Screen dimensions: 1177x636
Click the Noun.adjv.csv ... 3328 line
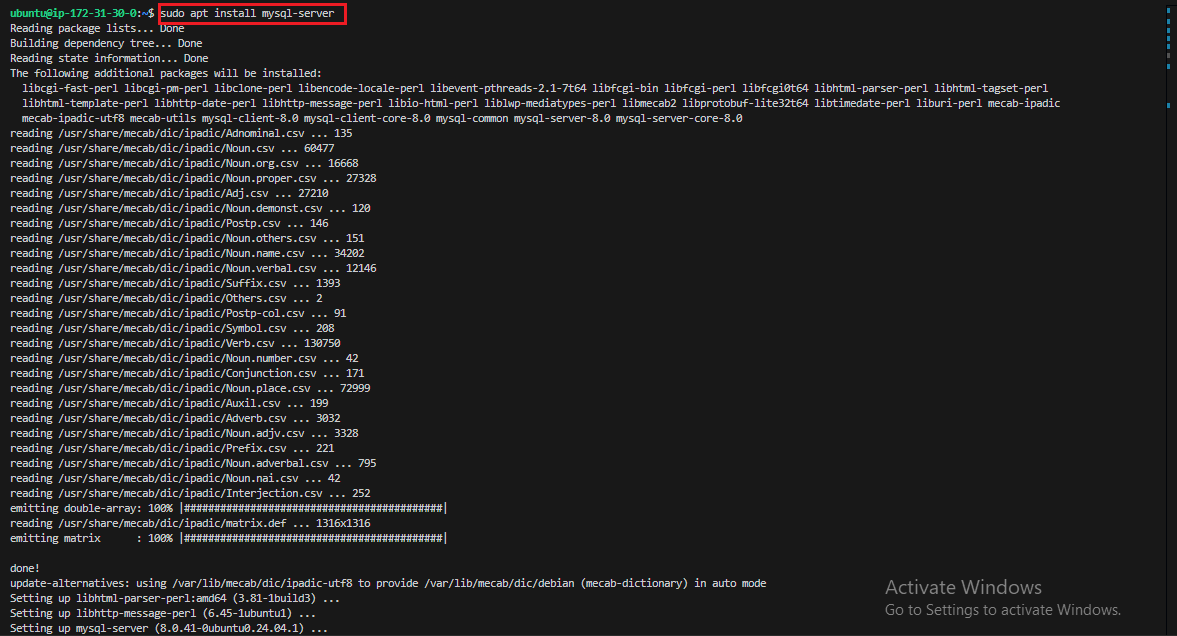click(184, 434)
